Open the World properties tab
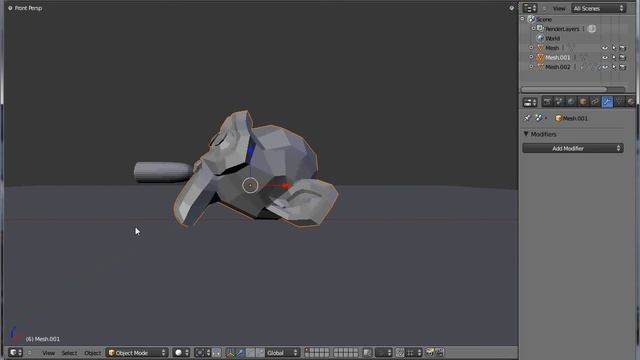640x360 pixels. (x=571, y=102)
